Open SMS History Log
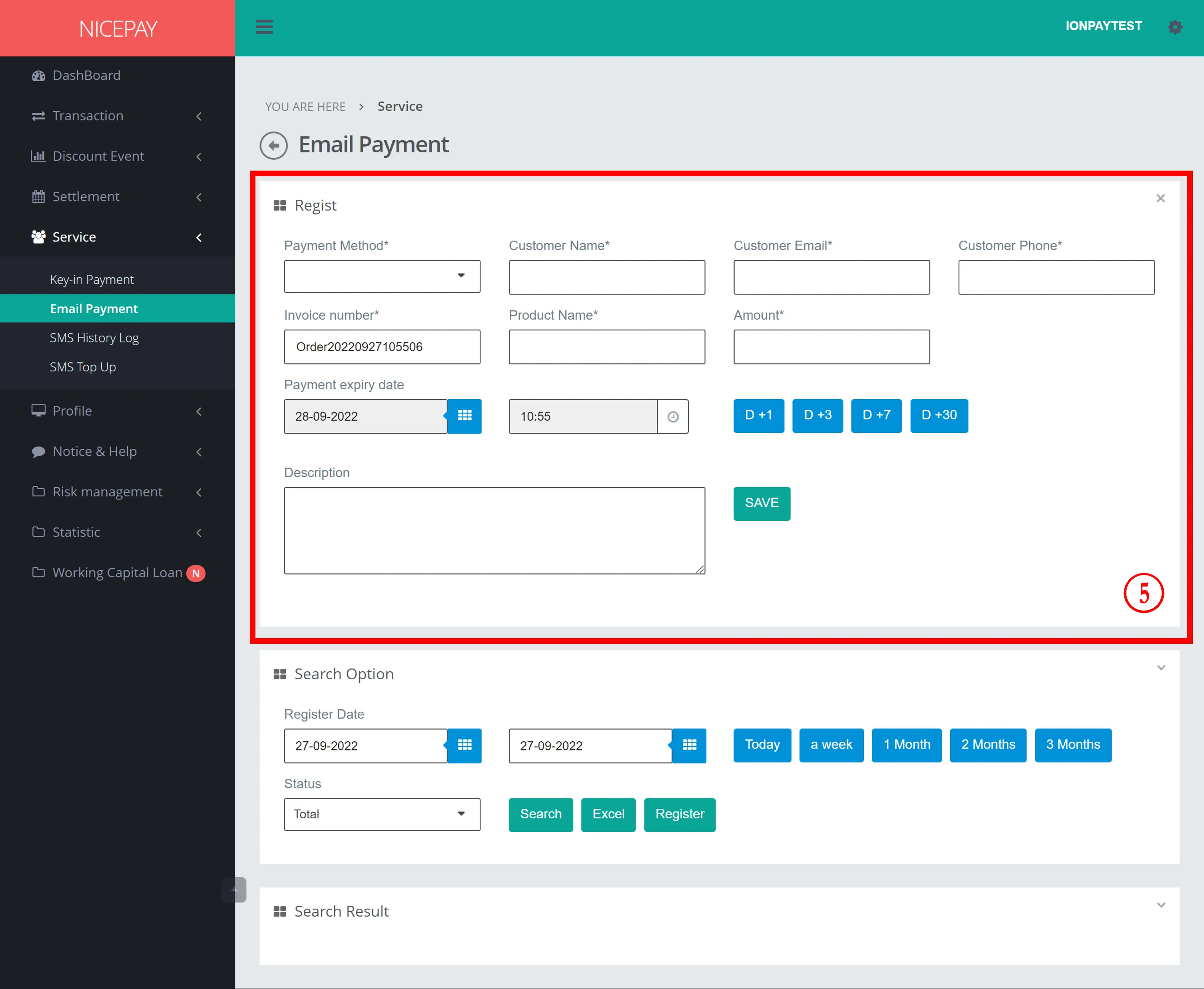This screenshot has width=1204, height=989. [x=94, y=338]
